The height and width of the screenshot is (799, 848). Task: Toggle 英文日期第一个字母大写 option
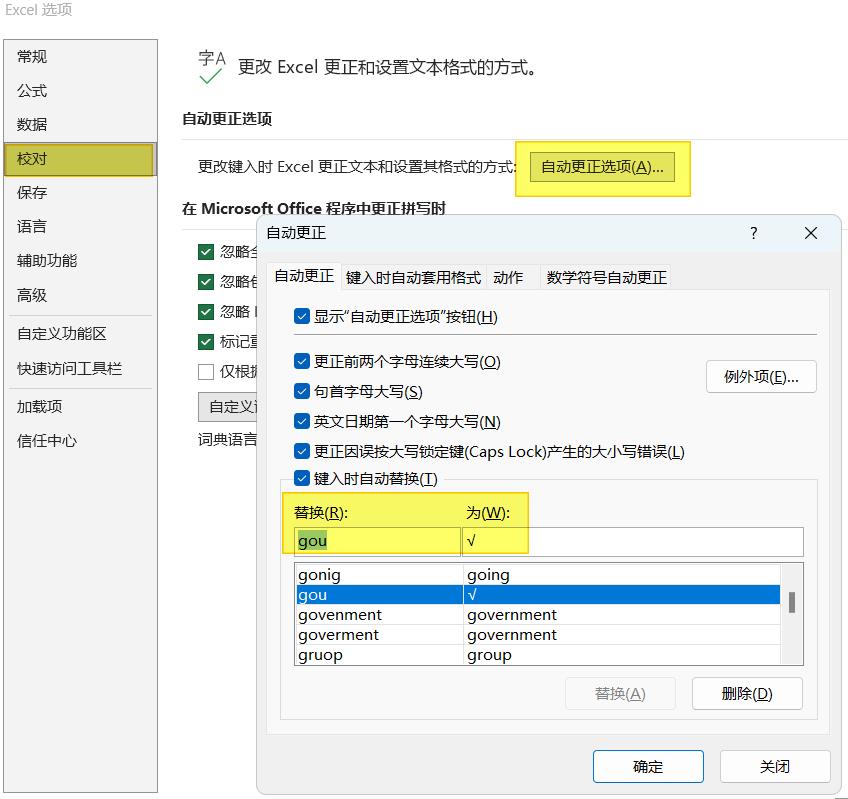[x=302, y=421]
